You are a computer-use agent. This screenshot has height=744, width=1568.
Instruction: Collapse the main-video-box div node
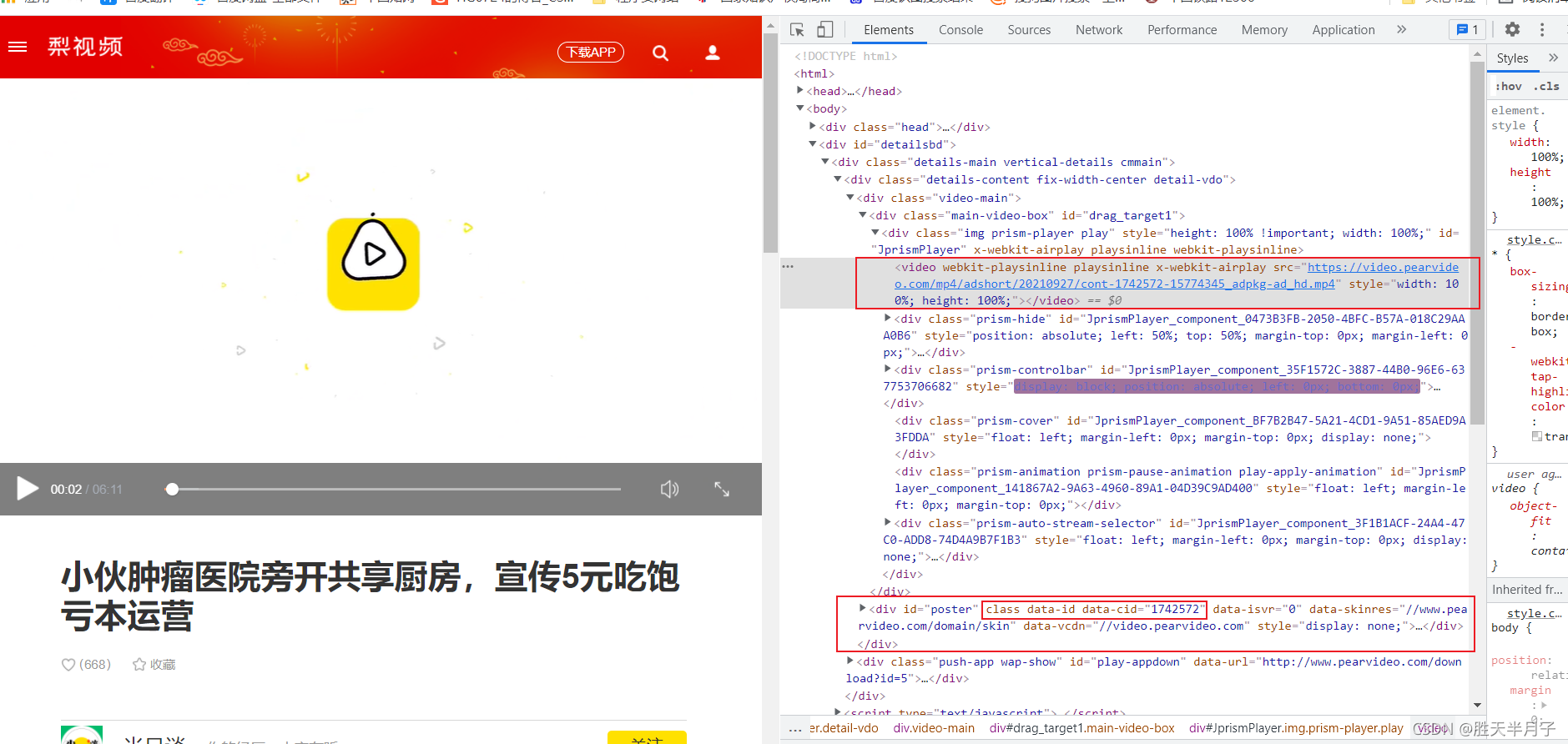(863, 215)
